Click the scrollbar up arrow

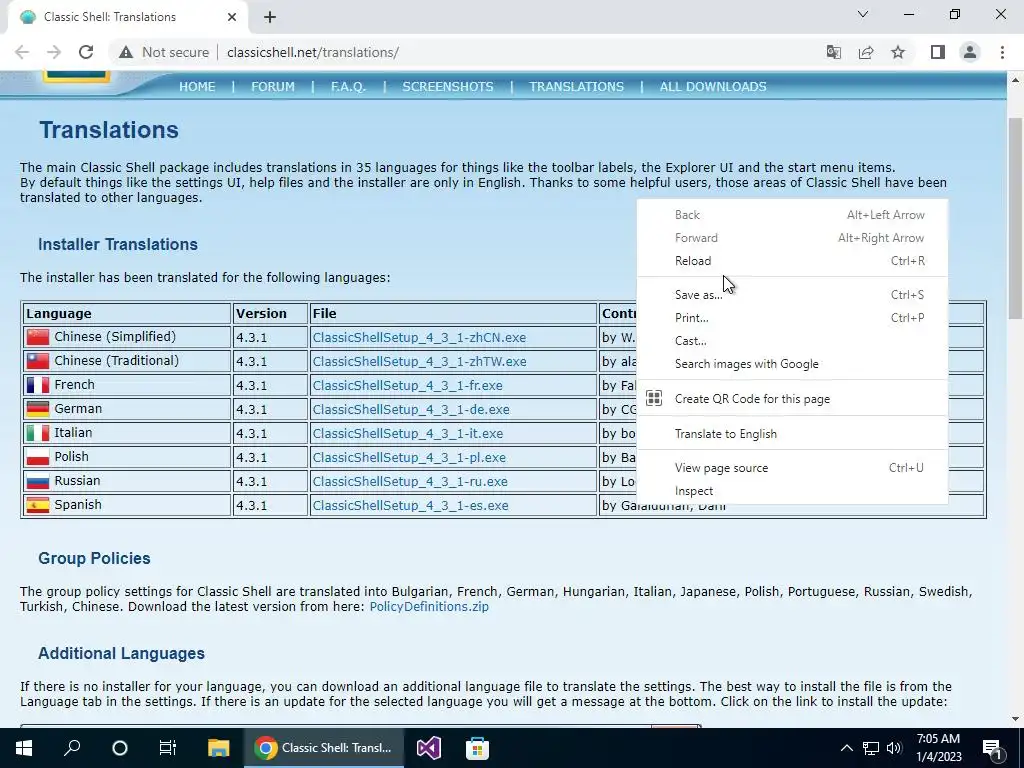click(1015, 80)
